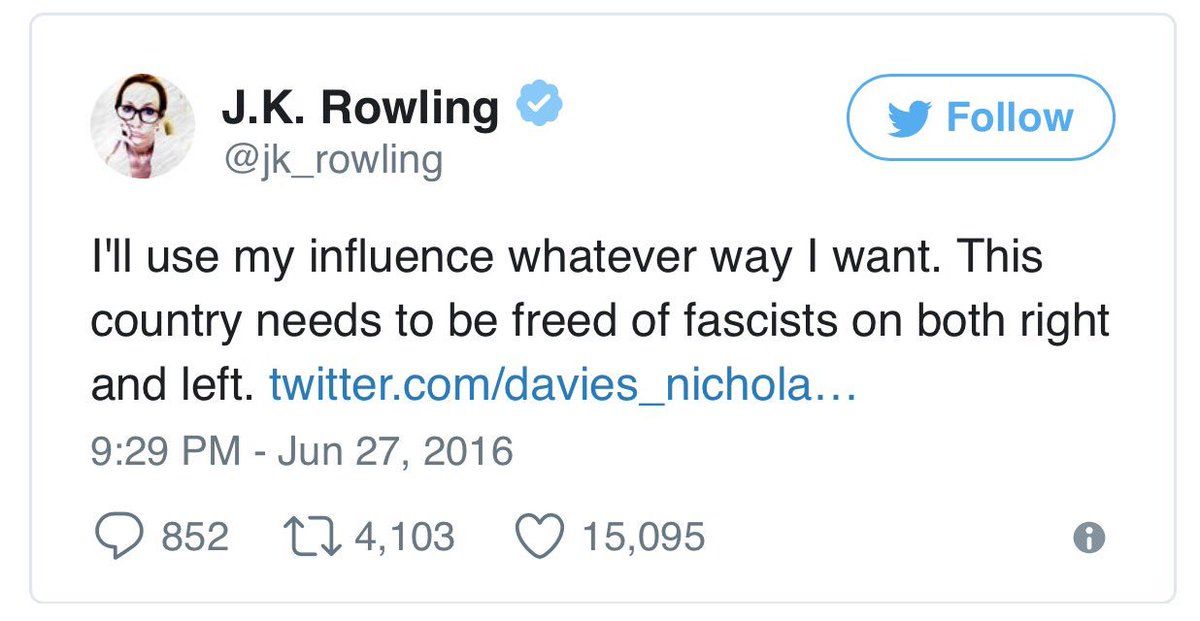Click the Twitter bird in Follow button
The image size is (1200, 621).
click(912, 119)
